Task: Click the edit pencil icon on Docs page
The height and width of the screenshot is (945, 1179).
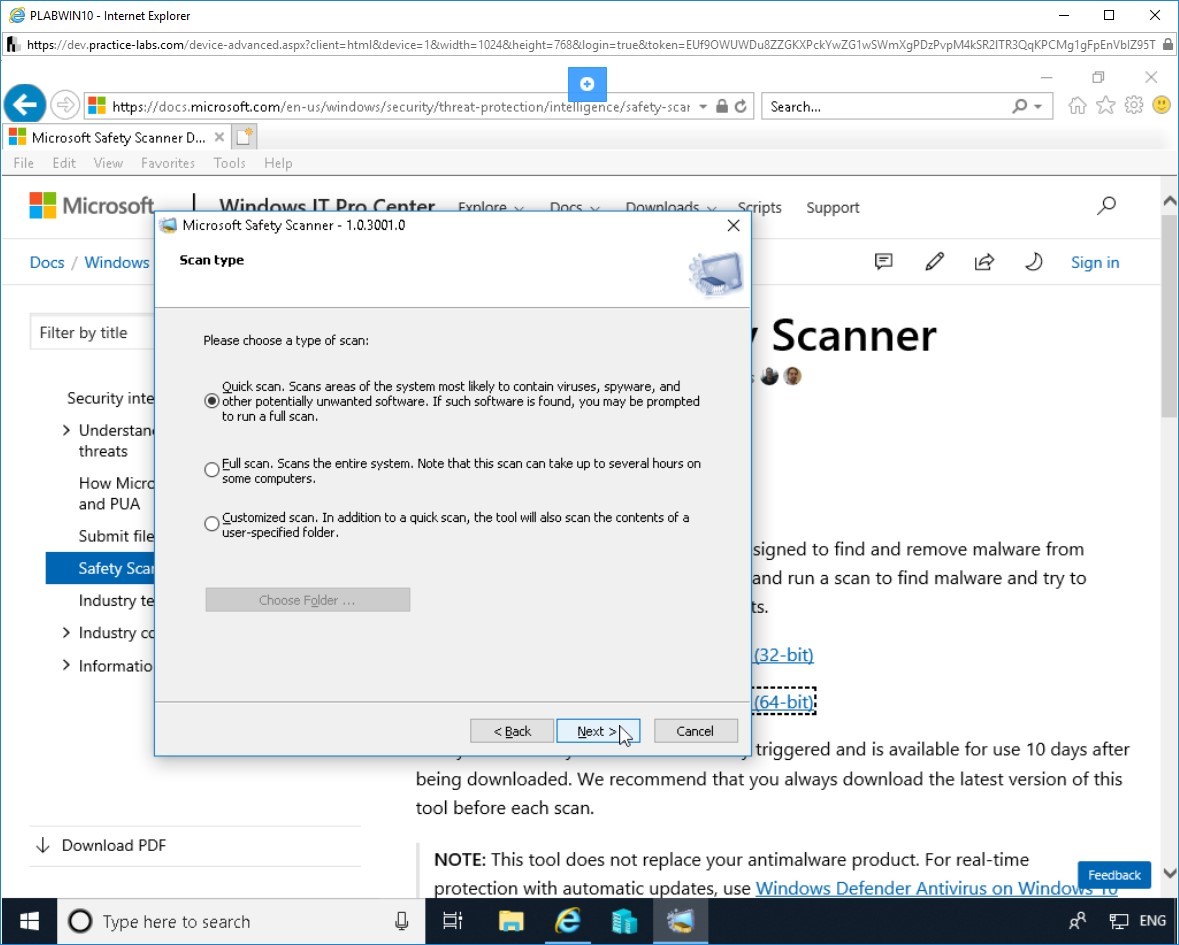Action: [934, 262]
